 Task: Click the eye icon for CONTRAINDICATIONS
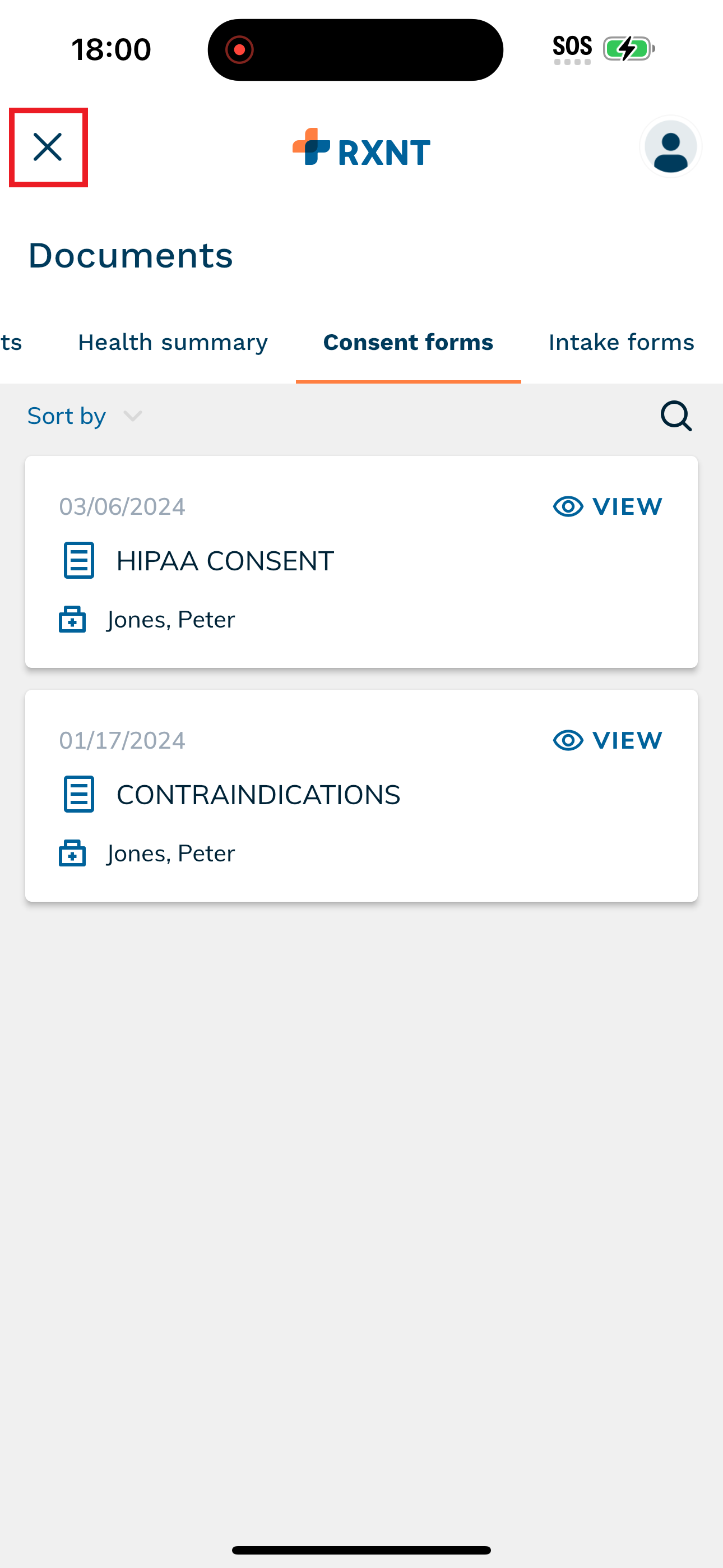[x=568, y=740]
